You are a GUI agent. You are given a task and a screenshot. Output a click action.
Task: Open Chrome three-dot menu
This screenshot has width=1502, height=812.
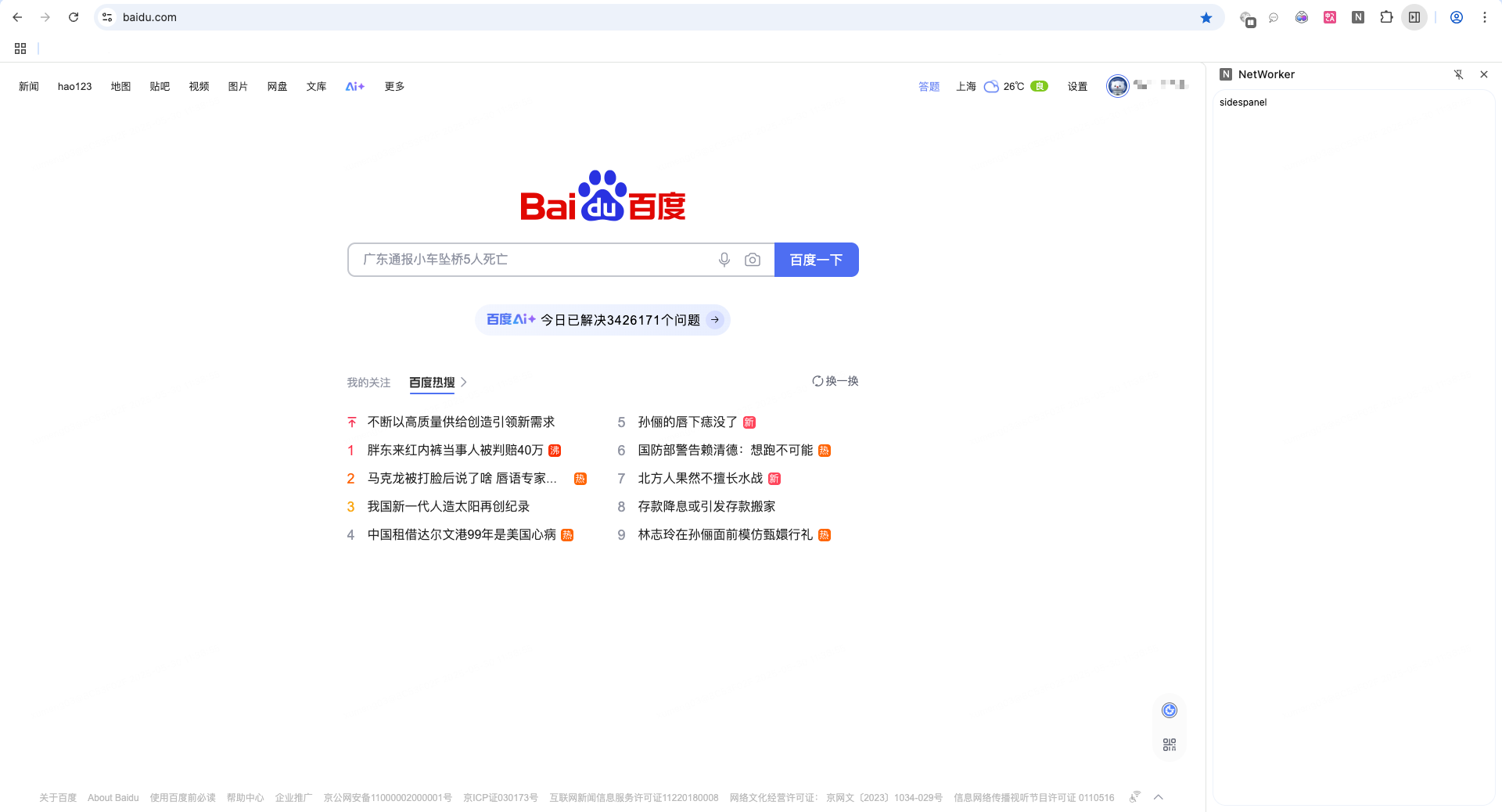pyautogui.click(x=1485, y=17)
